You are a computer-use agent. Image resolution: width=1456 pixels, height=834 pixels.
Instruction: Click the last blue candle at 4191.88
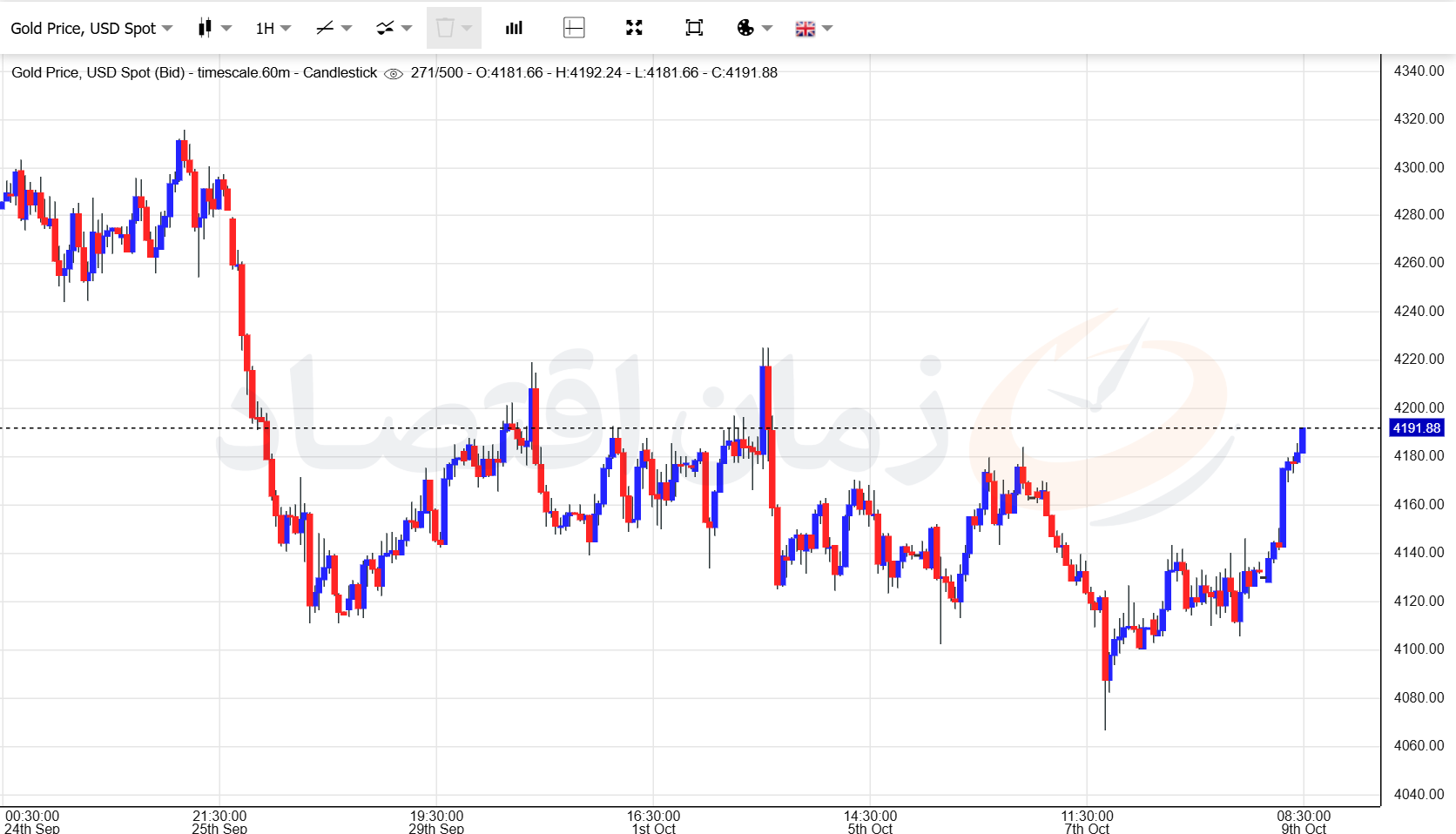(x=1302, y=441)
